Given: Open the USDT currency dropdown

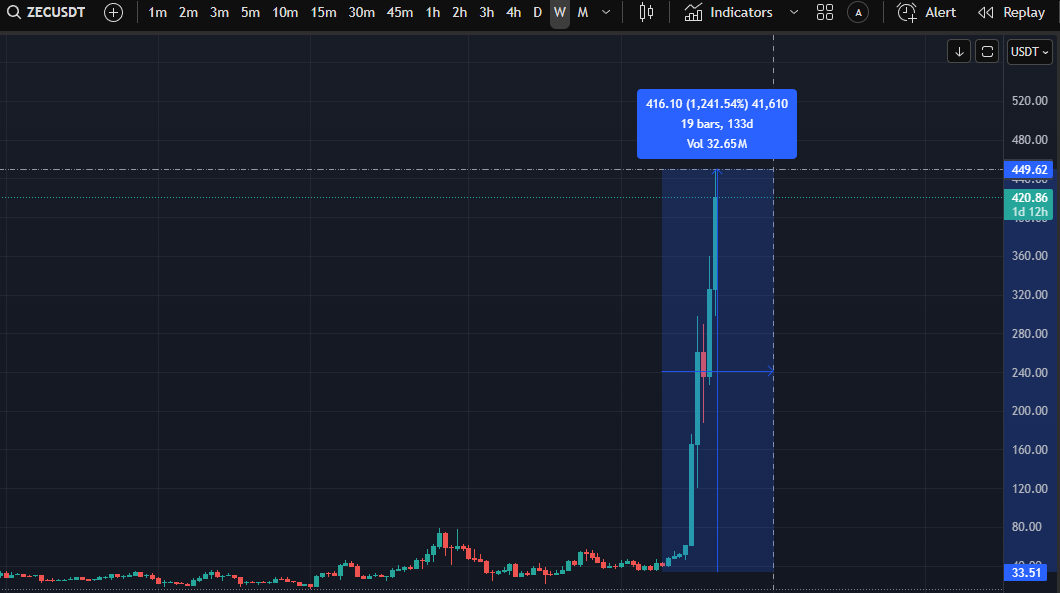Looking at the screenshot, I should [x=1029, y=52].
